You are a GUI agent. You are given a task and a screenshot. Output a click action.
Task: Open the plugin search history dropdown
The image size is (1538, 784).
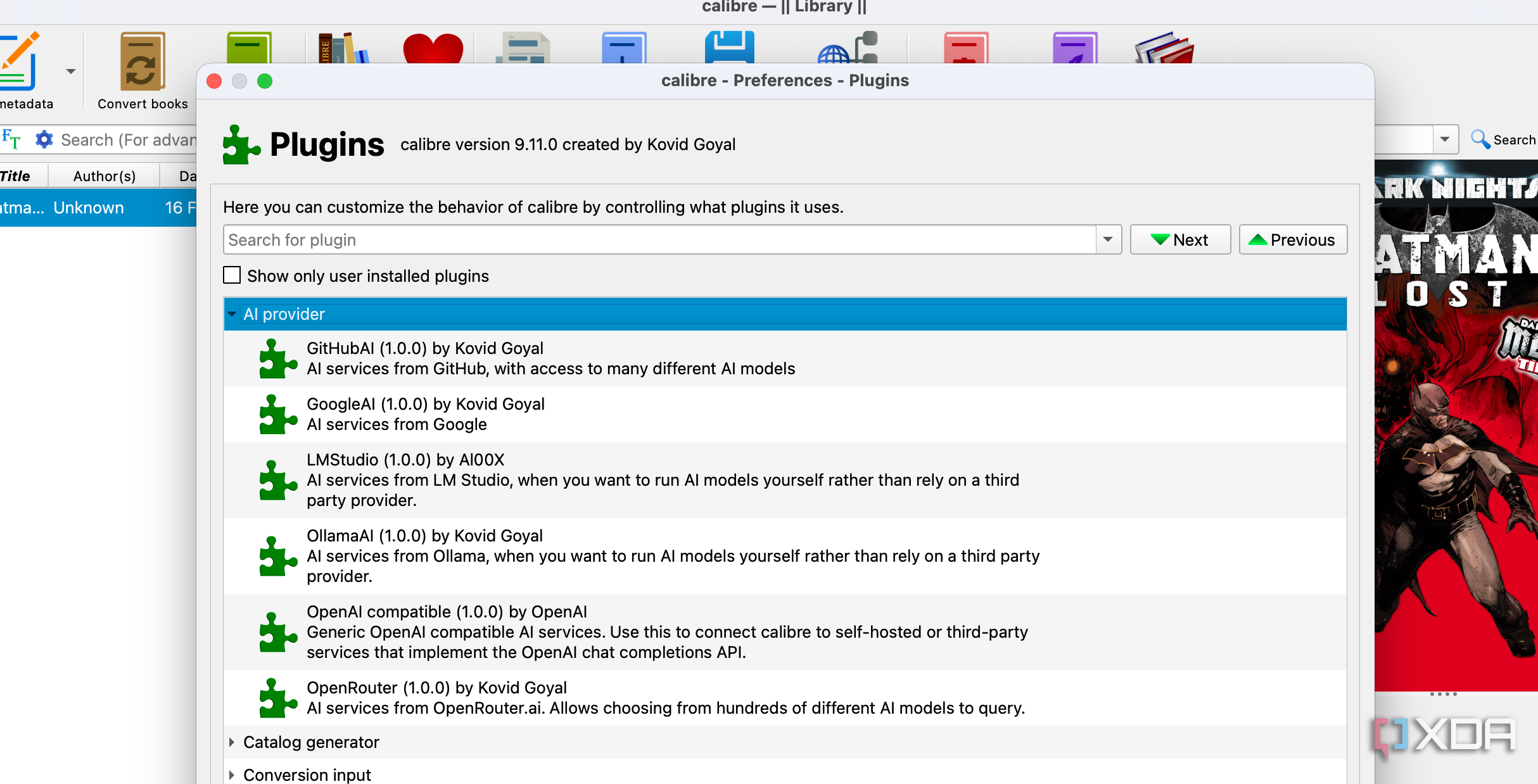coord(1108,240)
